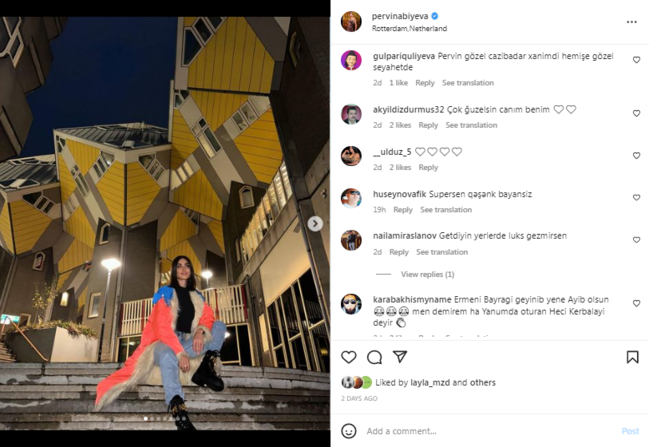Like gulpariquliyeva's comment

636,60
